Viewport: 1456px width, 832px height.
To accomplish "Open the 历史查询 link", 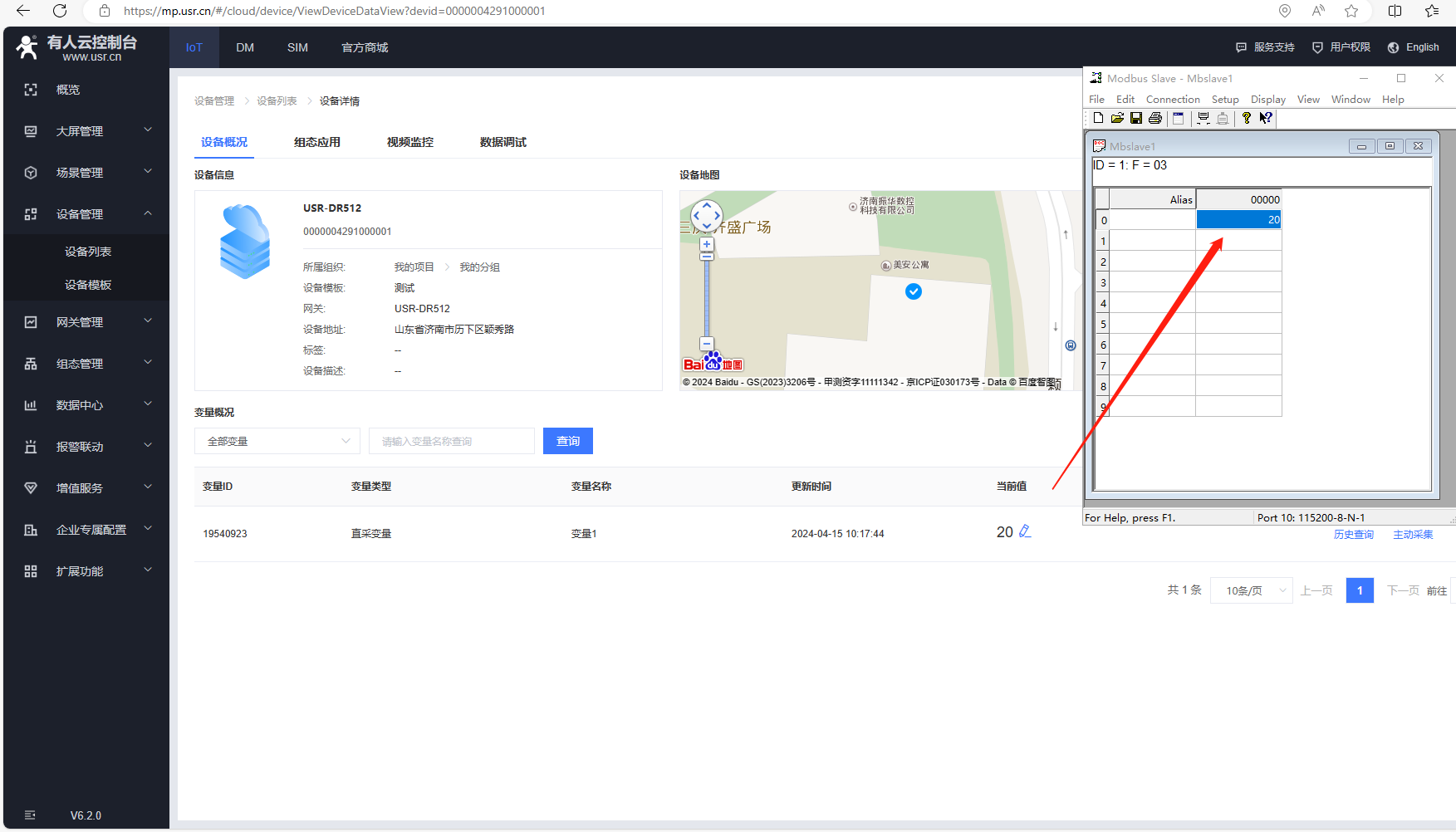I will tap(1353, 535).
